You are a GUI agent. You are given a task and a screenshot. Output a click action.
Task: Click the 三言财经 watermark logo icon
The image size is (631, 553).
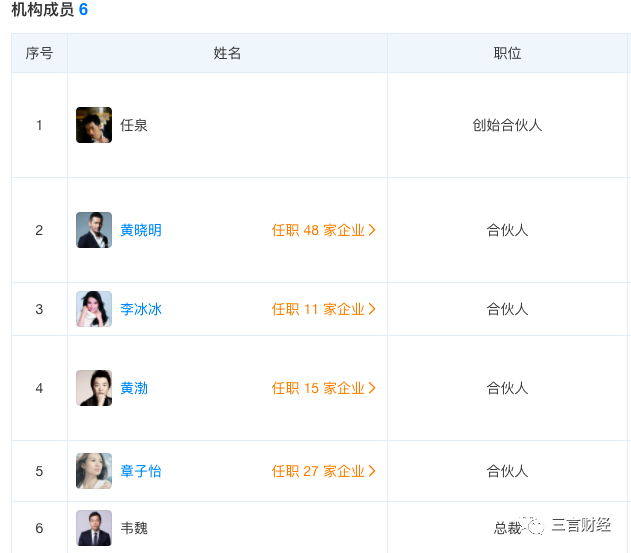click(536, 525)
